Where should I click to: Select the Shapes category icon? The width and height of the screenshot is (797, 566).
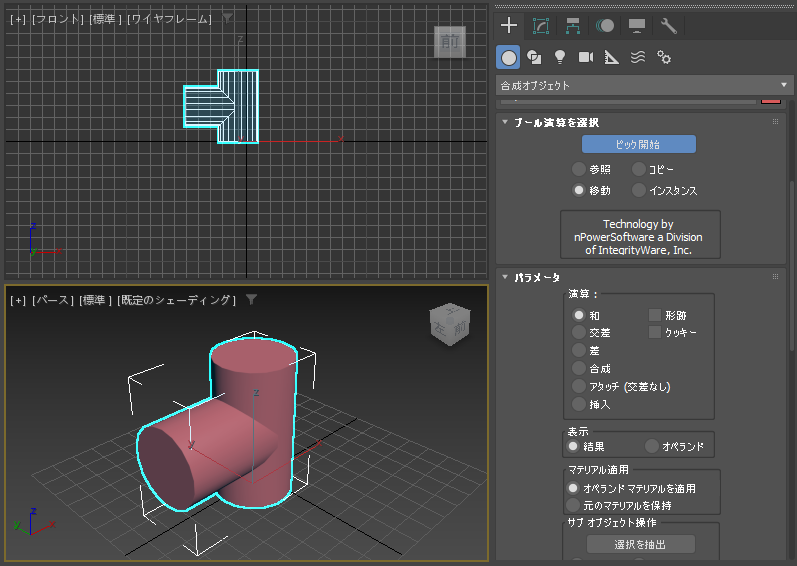tap(534, 57)
